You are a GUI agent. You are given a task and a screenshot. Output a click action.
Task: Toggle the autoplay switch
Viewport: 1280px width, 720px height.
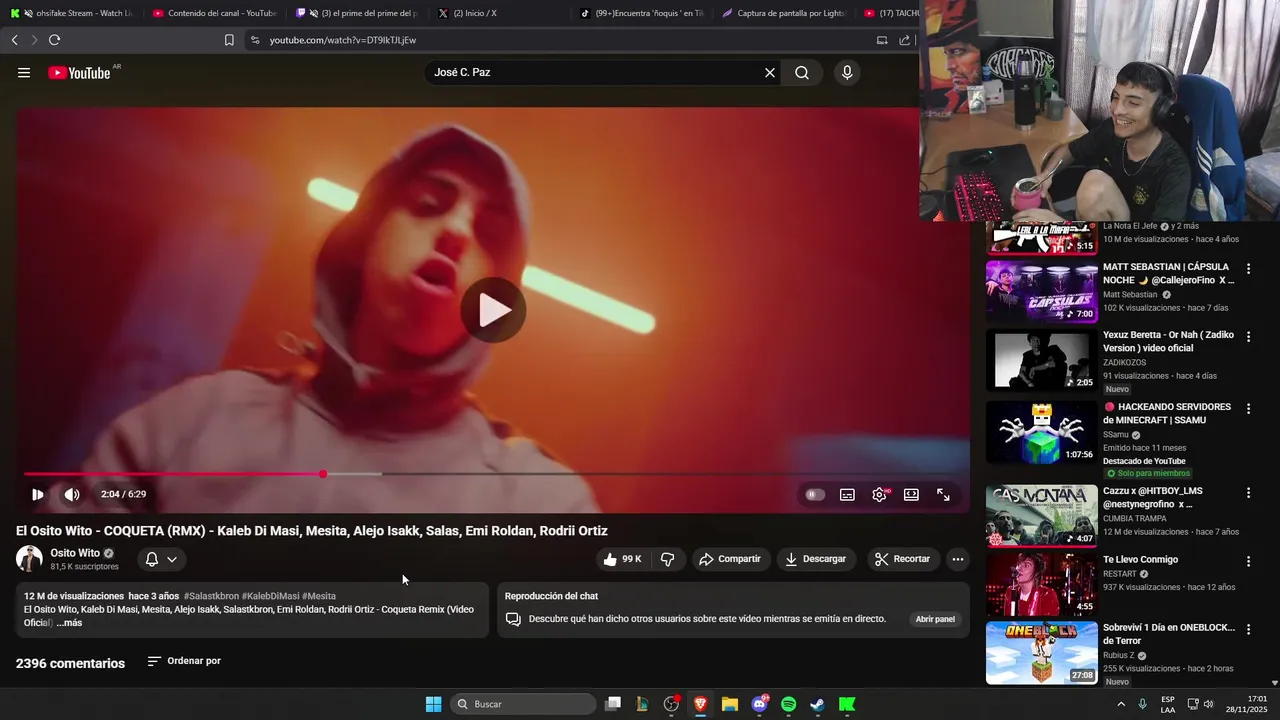tap(815, 494)
